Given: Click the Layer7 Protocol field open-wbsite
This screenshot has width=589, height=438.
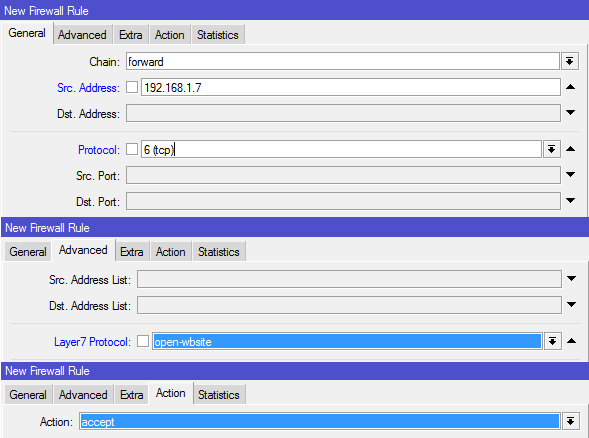Looking at the screenshot, I should 347,341.
